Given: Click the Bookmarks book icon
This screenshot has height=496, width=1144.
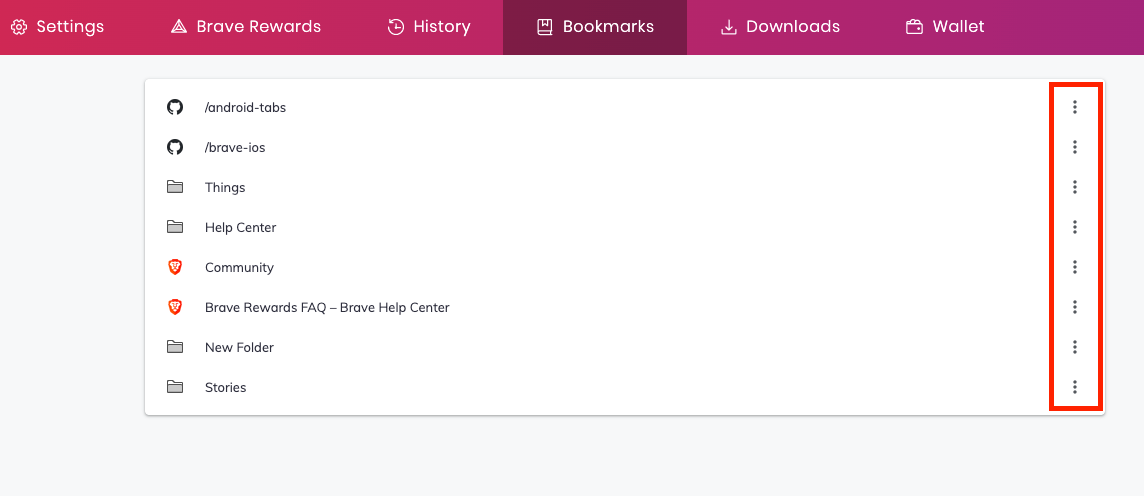Looking at the screenshot, I should pyautogui.click(x=544, y=27).
